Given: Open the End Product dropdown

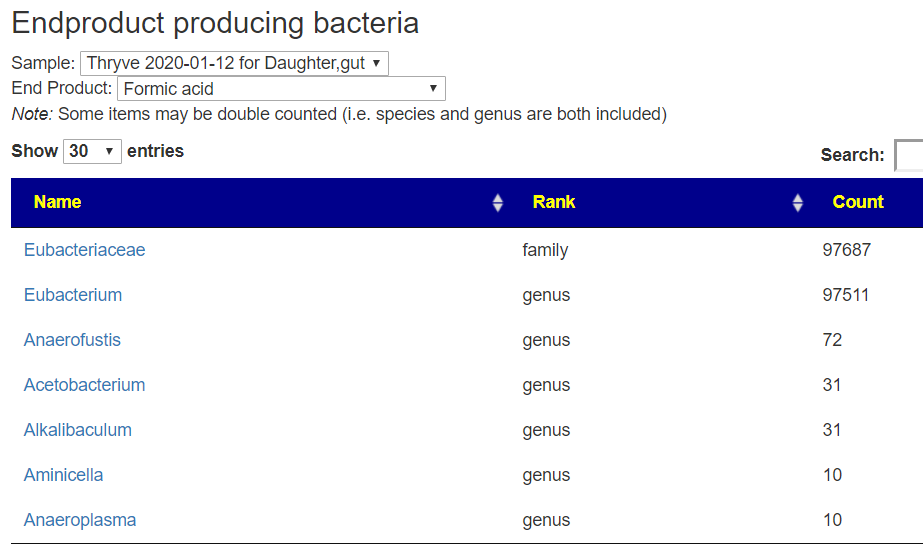Looking at the screenshot, I should coord(281,89).
